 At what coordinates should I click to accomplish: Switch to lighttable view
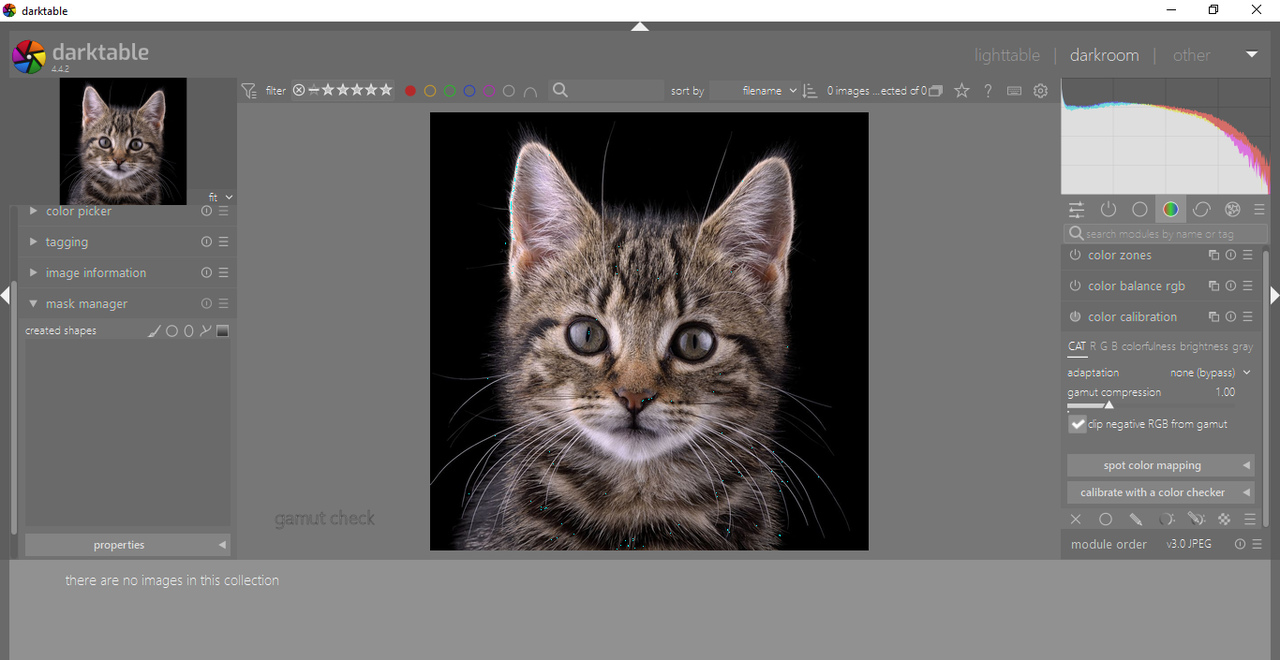[1007, 55]
